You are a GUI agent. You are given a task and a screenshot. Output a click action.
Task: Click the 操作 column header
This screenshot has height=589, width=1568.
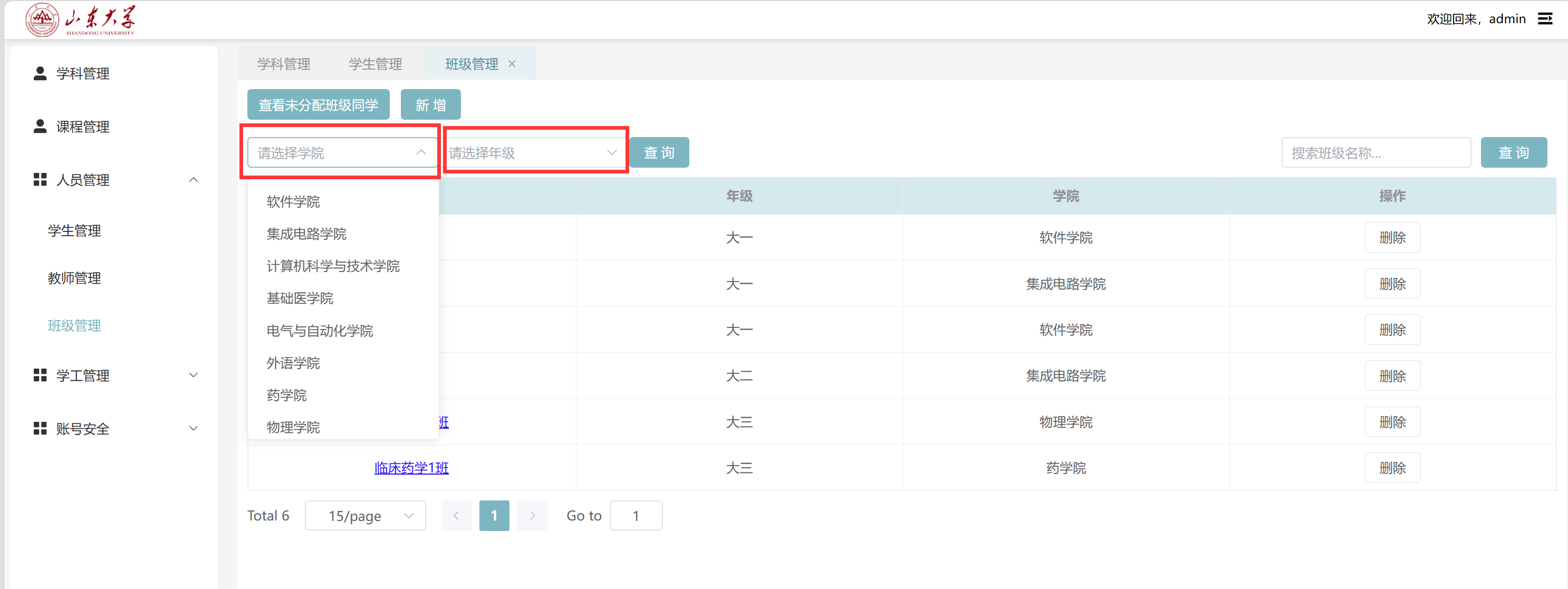tap(1393, 196)
